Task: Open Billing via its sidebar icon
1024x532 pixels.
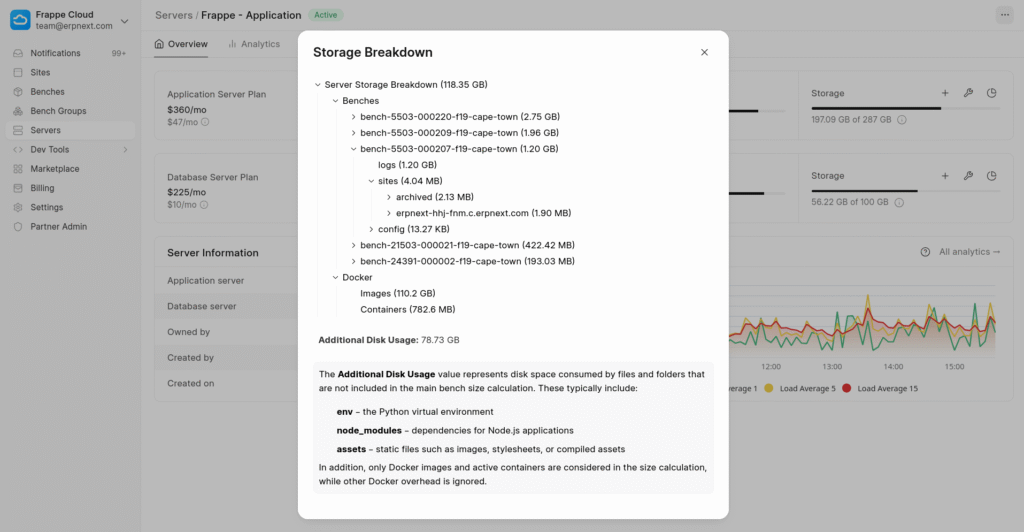Action: 18,188
